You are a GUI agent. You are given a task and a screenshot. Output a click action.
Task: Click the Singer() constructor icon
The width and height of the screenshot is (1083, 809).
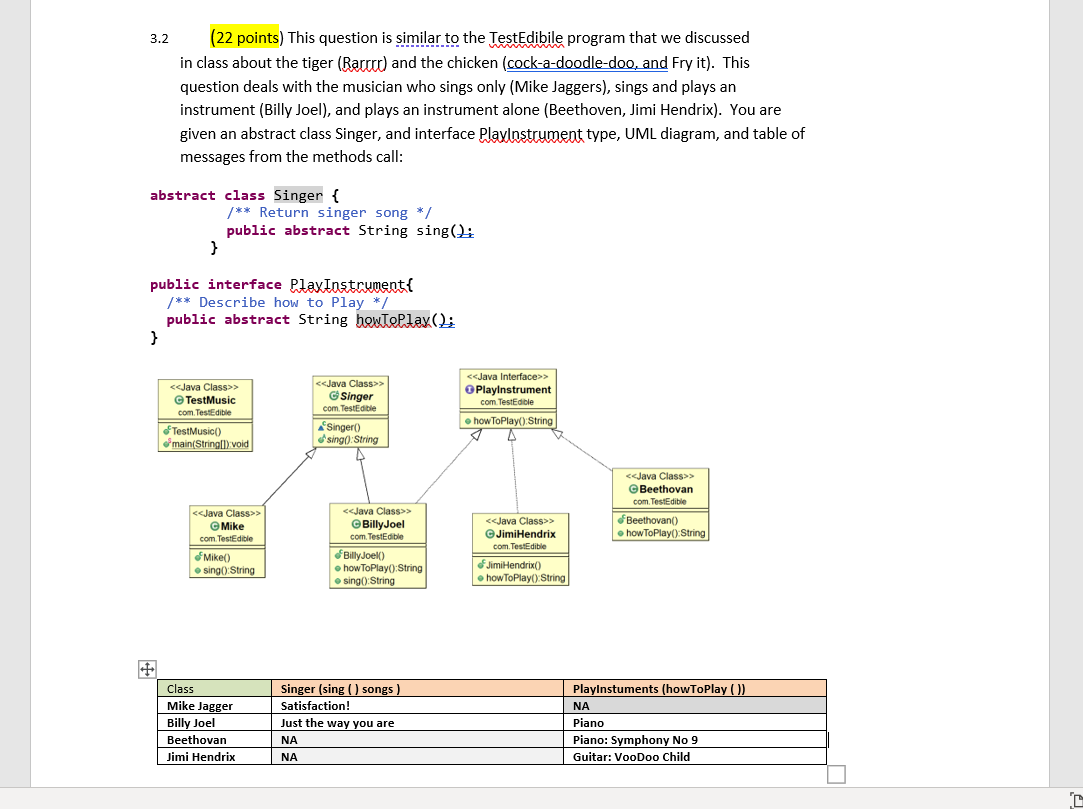[x=321, y=428]
